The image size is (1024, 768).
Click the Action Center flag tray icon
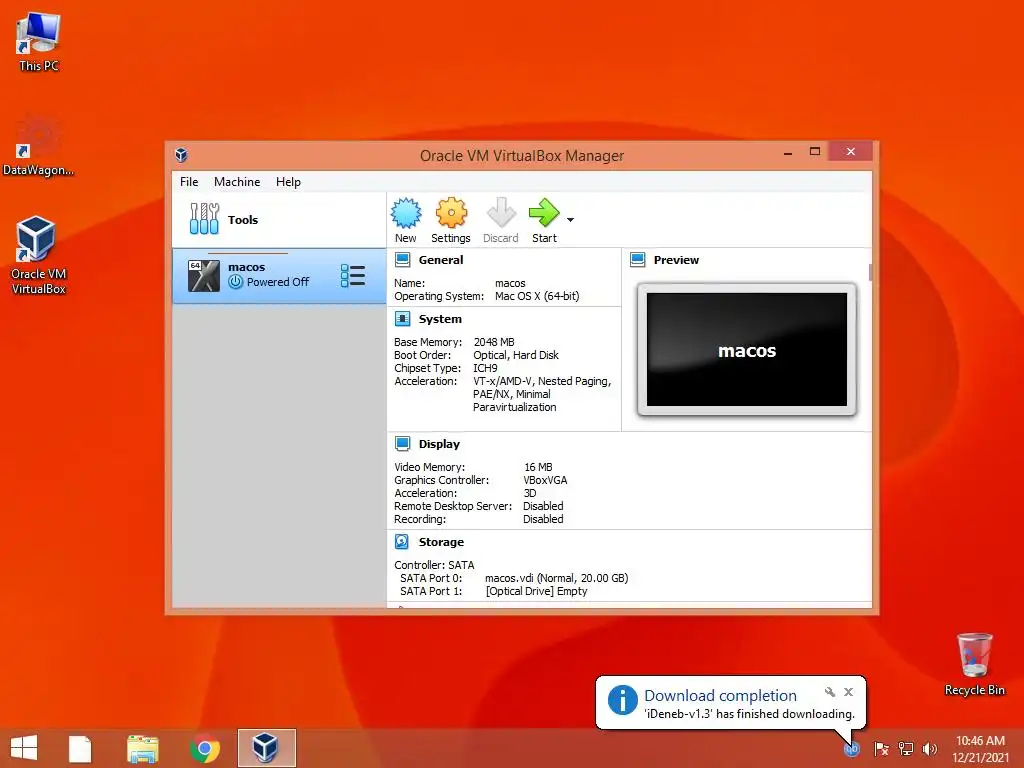pyautogui.click(x=881, y=748)
